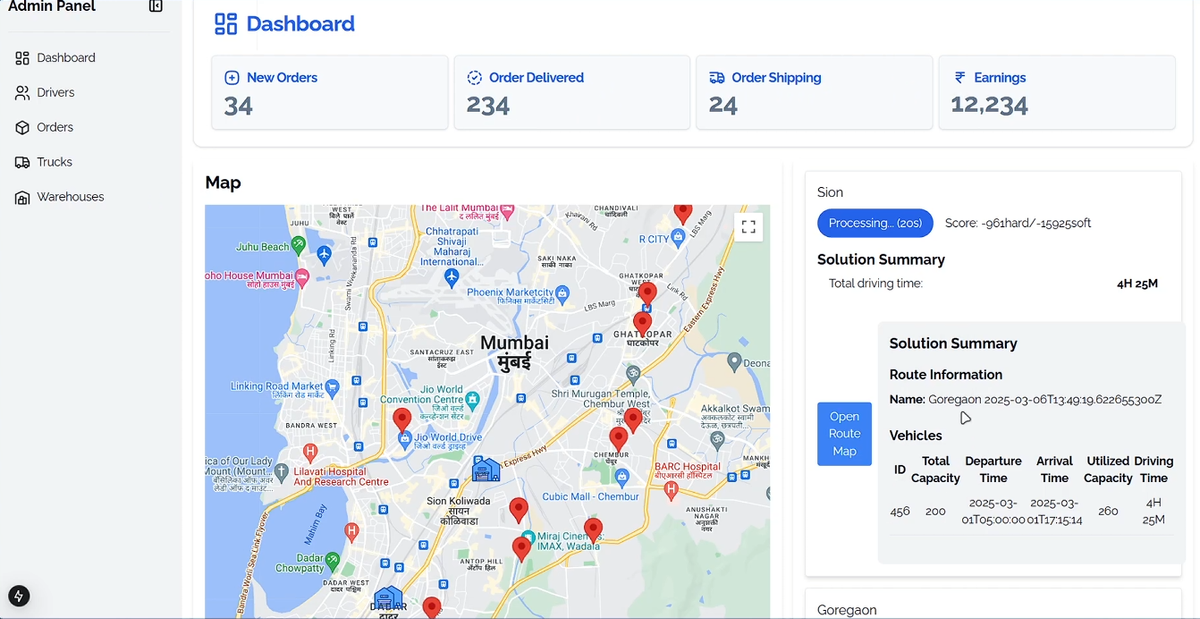Click the Soho House Mumbai hotel marker

(302, 277)
